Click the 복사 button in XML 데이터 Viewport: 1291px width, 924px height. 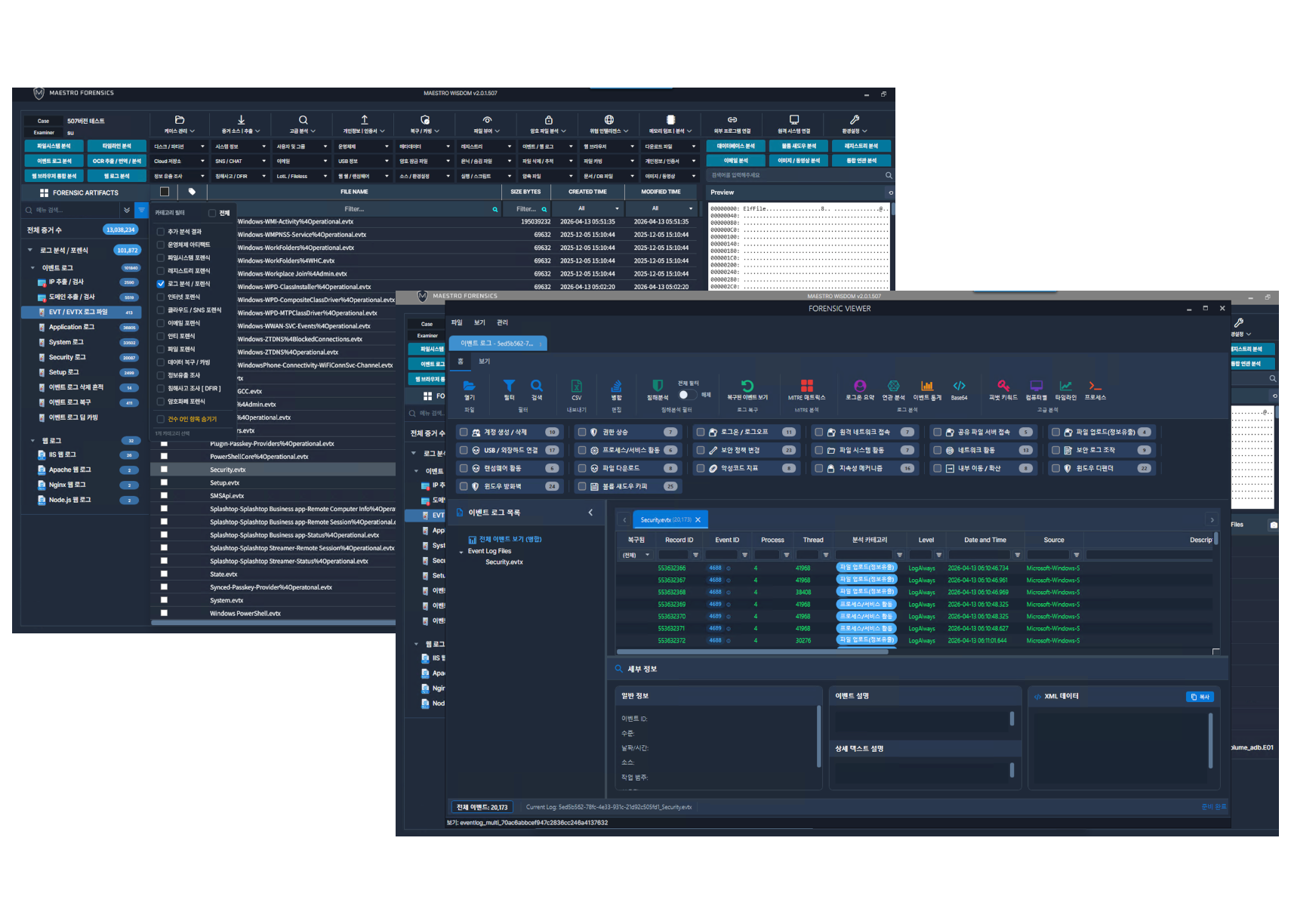(x=1199, y=697)
